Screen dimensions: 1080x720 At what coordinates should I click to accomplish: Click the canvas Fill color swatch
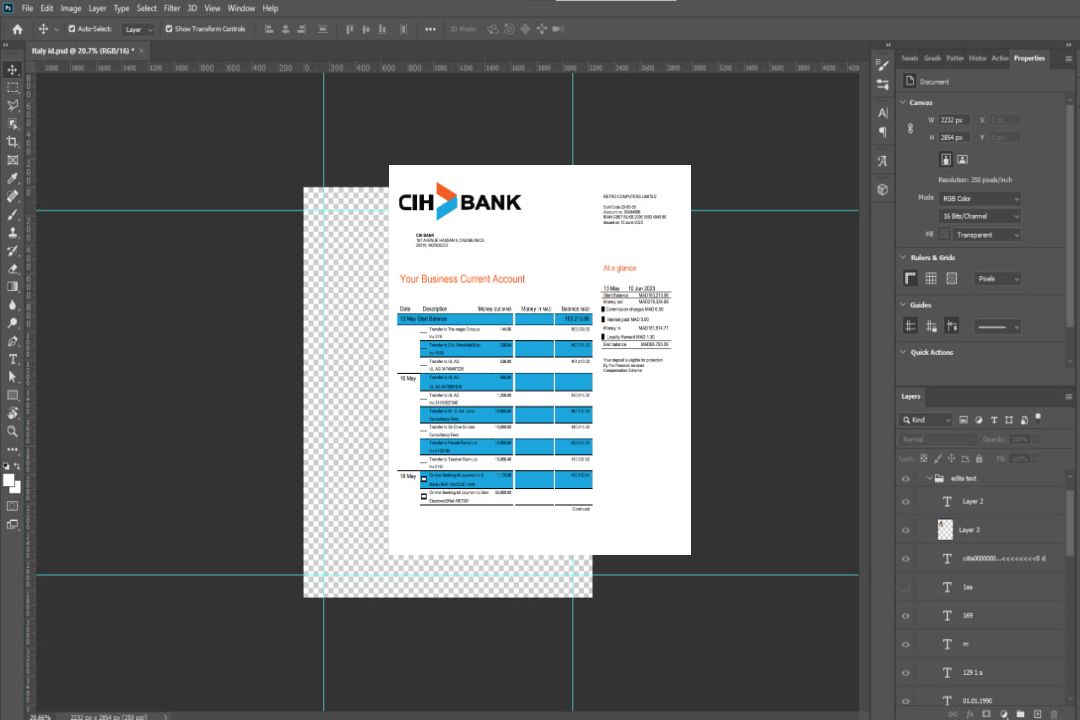(x=944, y=234)
